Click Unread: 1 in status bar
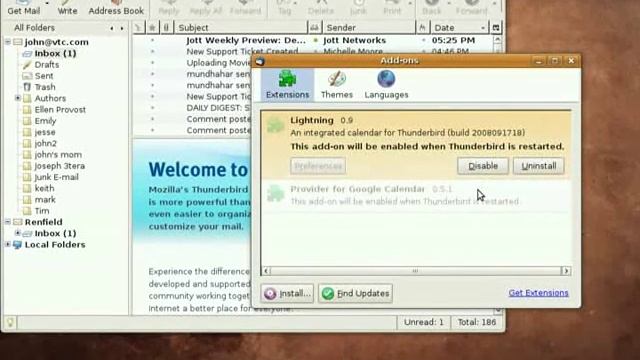 (424, 322)
